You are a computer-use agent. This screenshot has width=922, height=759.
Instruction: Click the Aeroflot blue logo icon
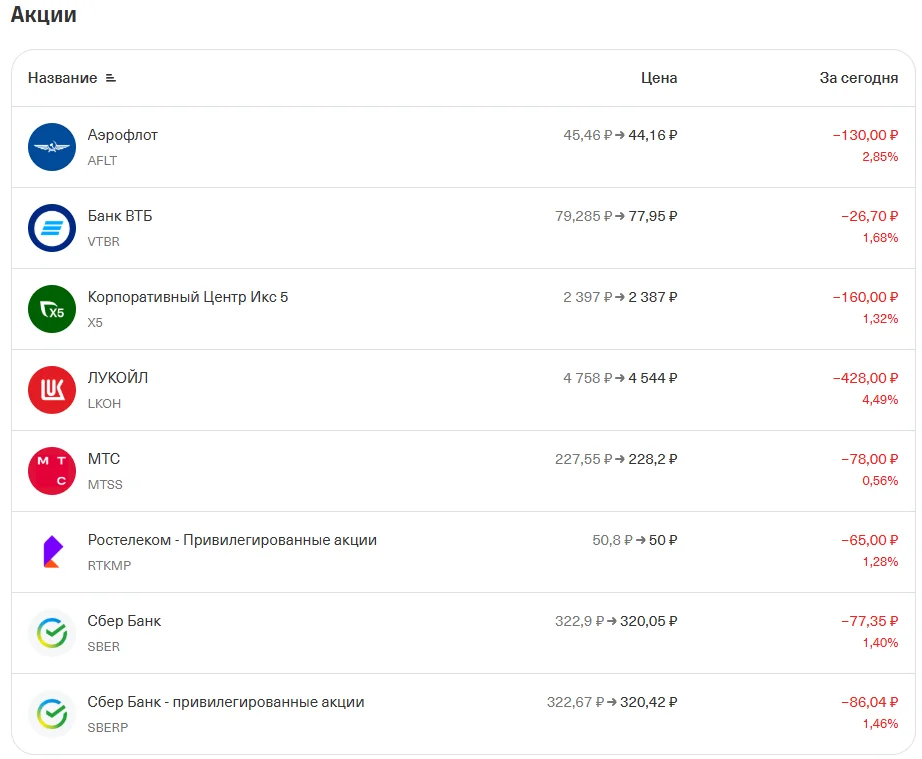click(x=52, y=147)
